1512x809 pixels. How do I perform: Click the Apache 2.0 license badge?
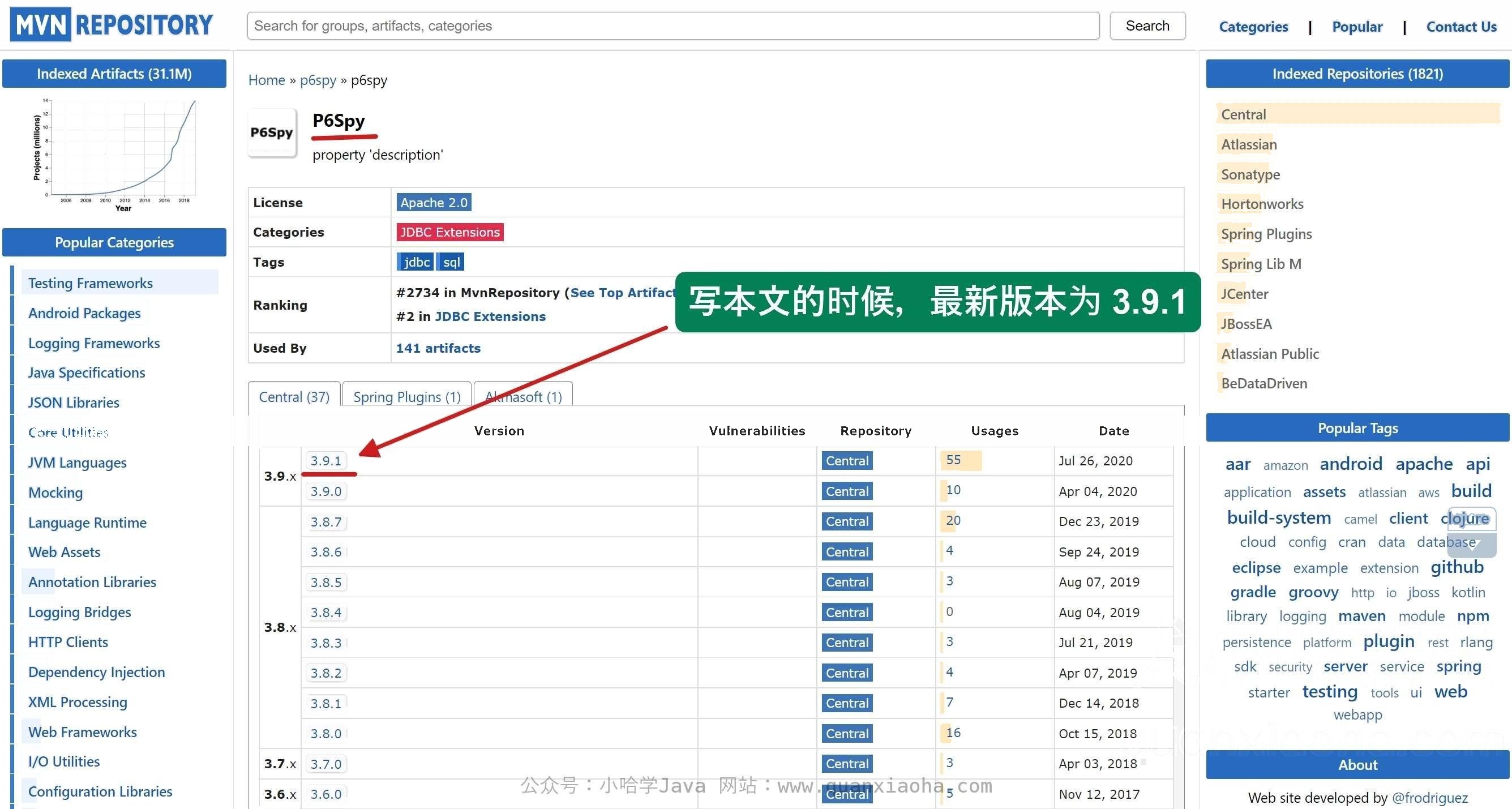coord(434,203)
